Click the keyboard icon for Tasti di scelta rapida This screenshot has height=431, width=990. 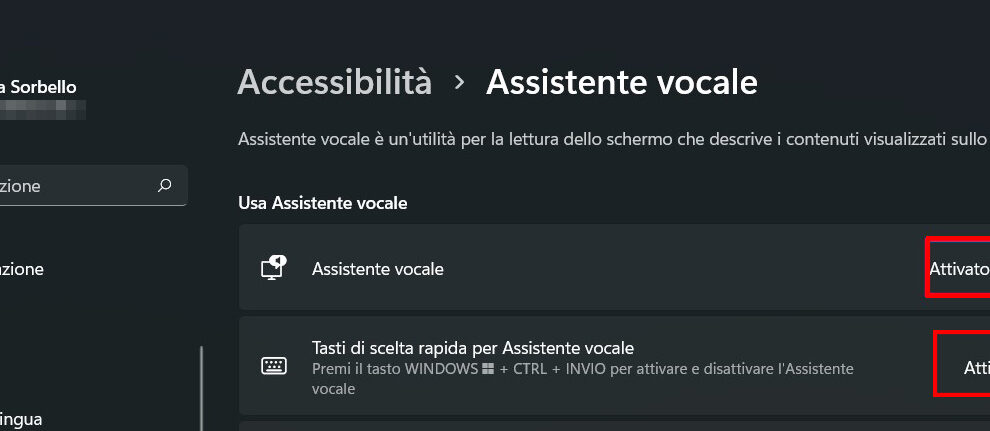[x=273, y=366]
